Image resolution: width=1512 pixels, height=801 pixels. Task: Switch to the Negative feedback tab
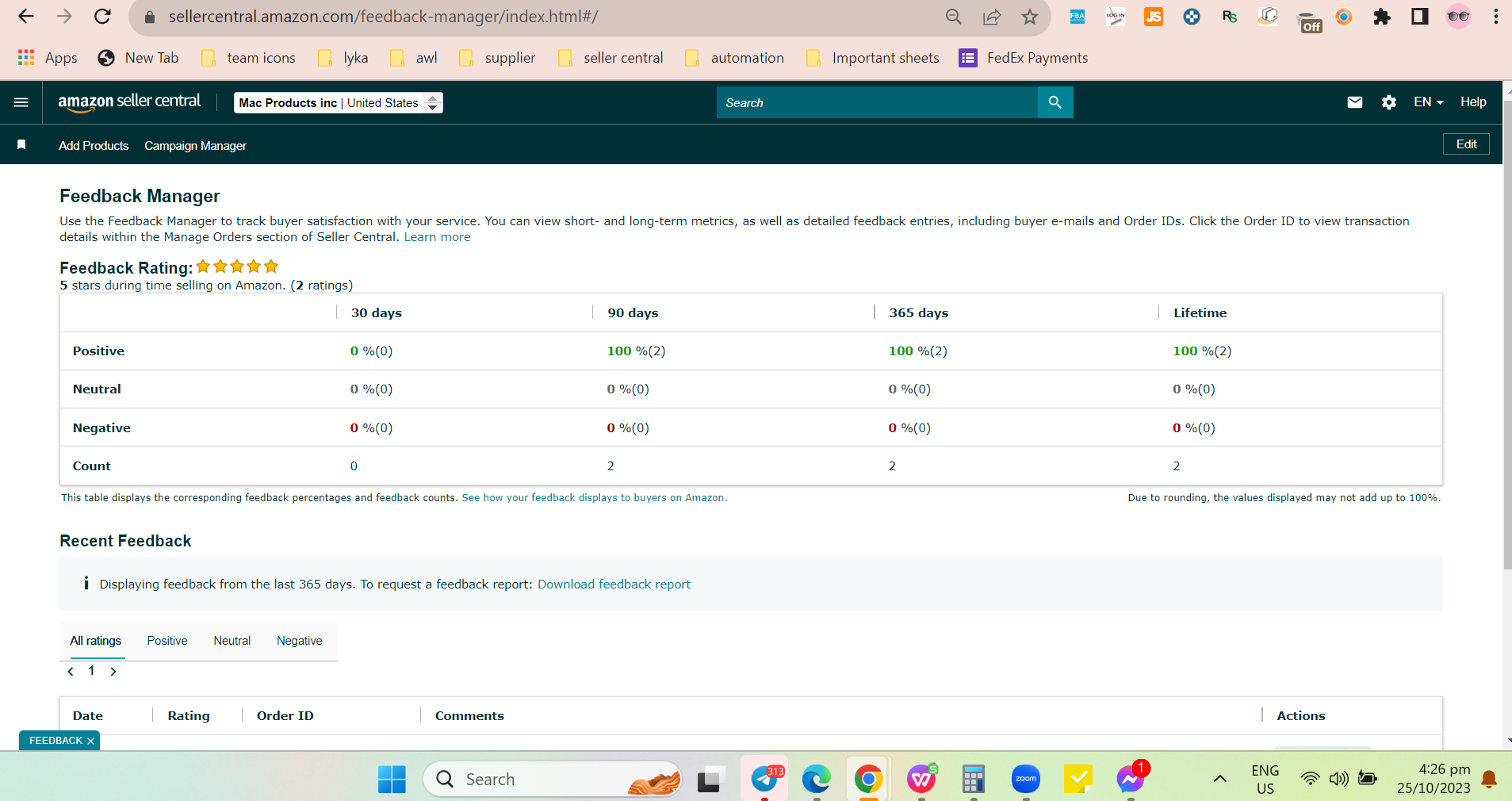(300, 641)
